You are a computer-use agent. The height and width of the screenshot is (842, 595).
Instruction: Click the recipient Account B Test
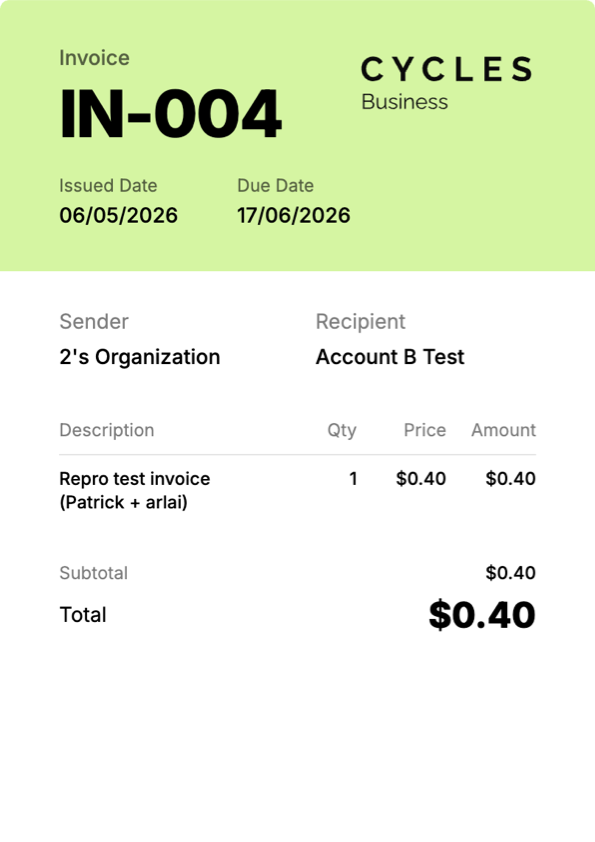coord(390,357)
